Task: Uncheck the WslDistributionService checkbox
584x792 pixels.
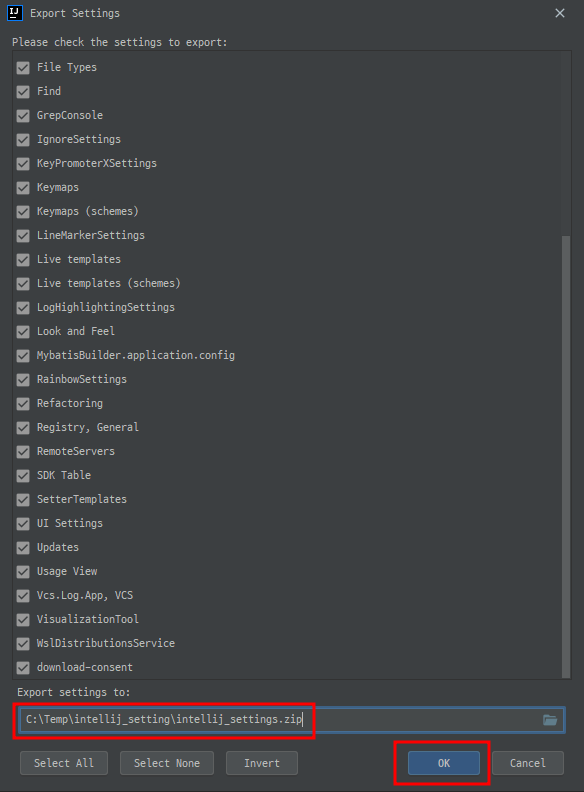Action: (x=23, y=644)
